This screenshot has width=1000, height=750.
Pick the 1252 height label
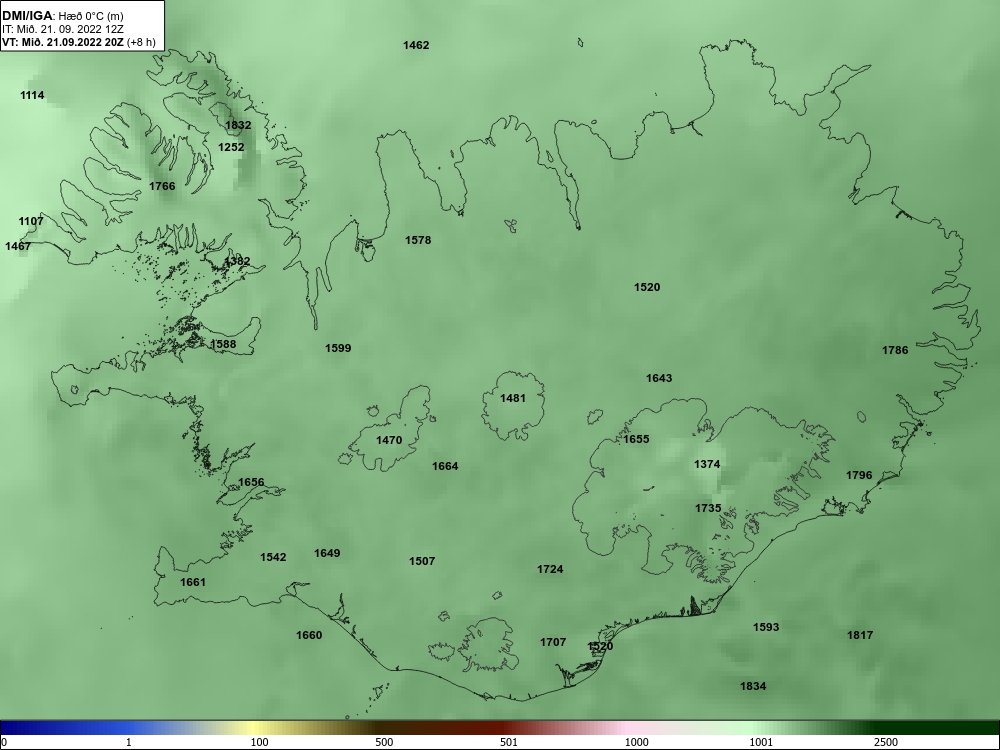click(231, 147)
